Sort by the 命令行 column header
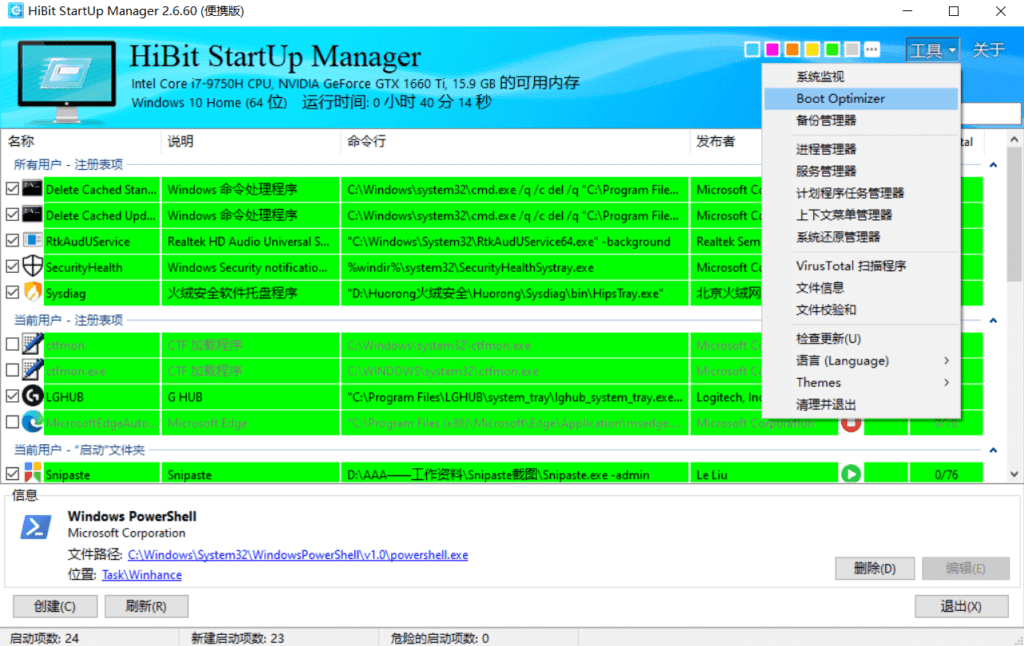Image resolution: width=1024 pixels, height=646 pixels. pos(515,141)
